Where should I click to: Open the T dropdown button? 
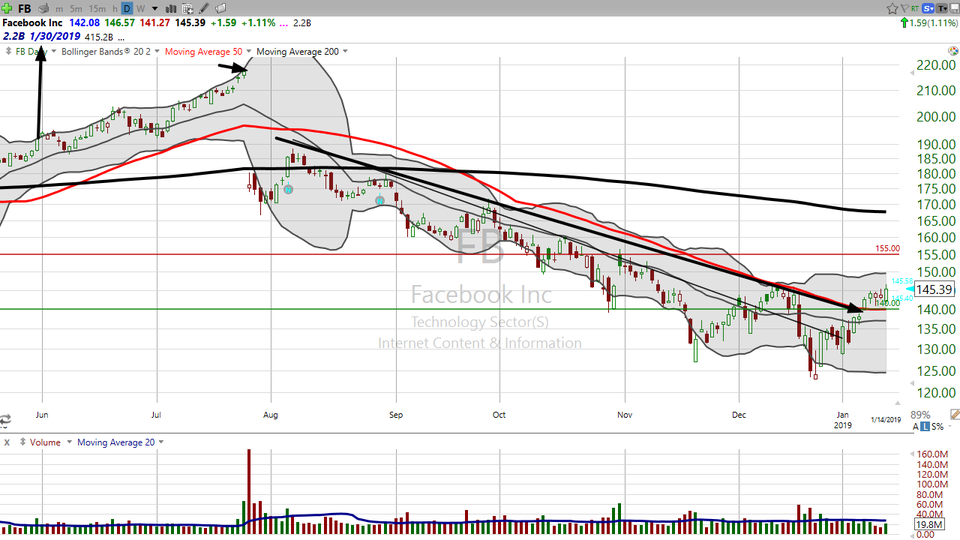click(941, 9)
